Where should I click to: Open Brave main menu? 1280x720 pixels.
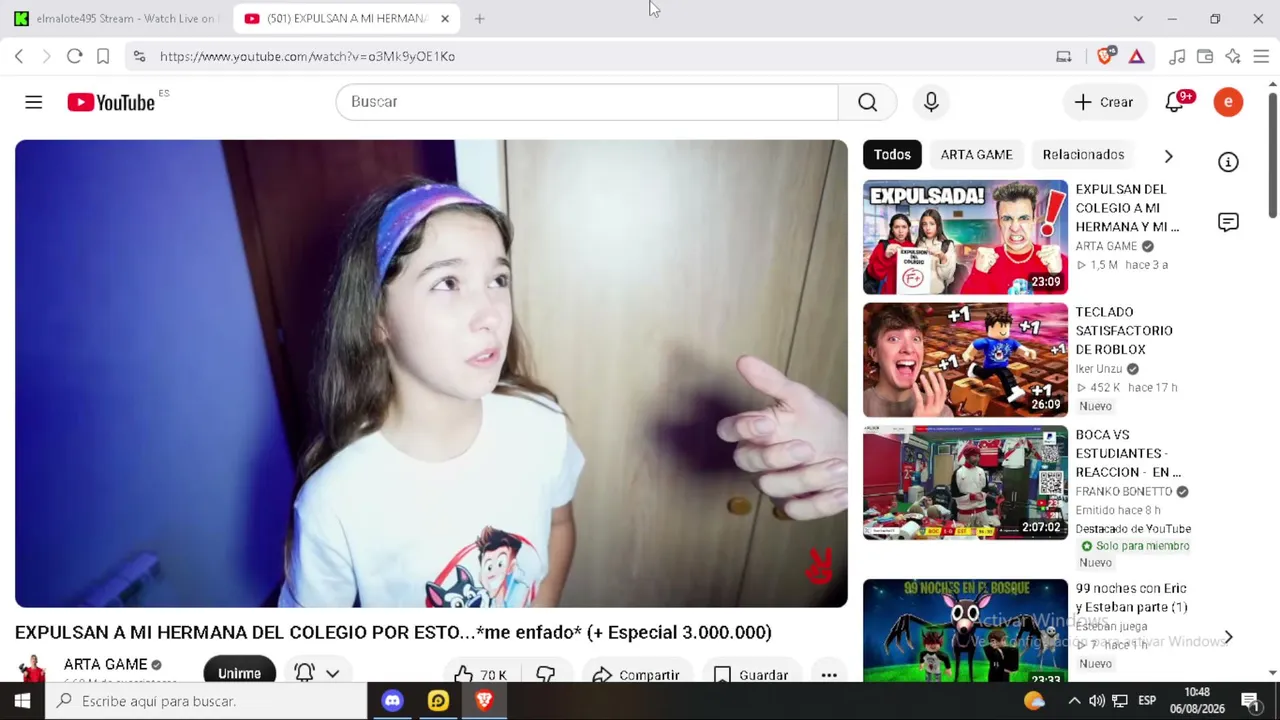tap(1261, 57)
